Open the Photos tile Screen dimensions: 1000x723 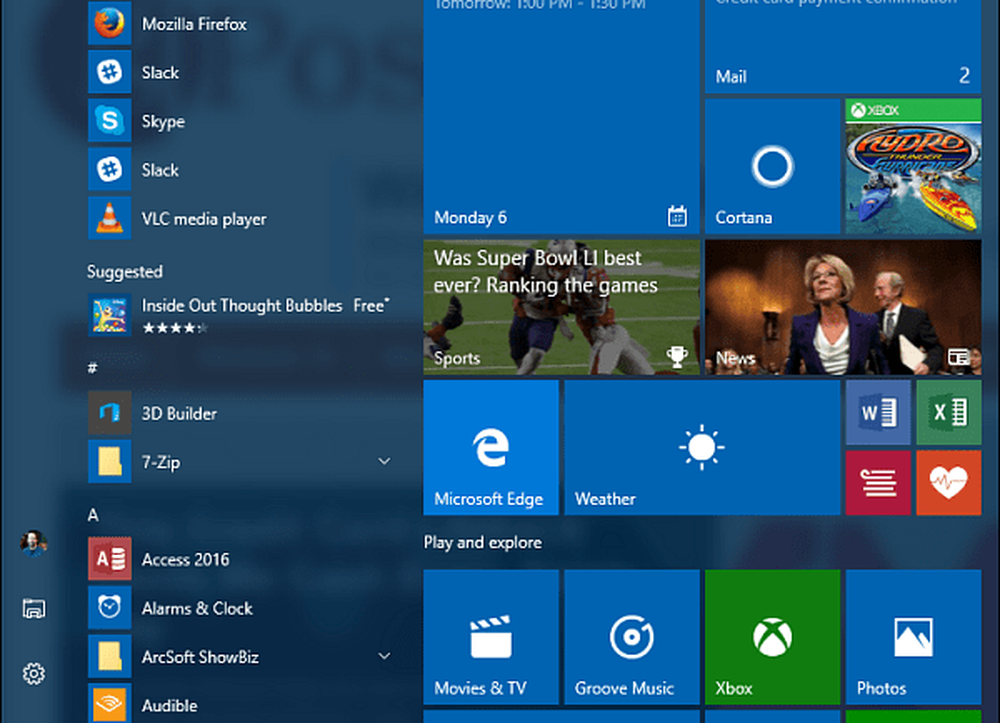912,636
